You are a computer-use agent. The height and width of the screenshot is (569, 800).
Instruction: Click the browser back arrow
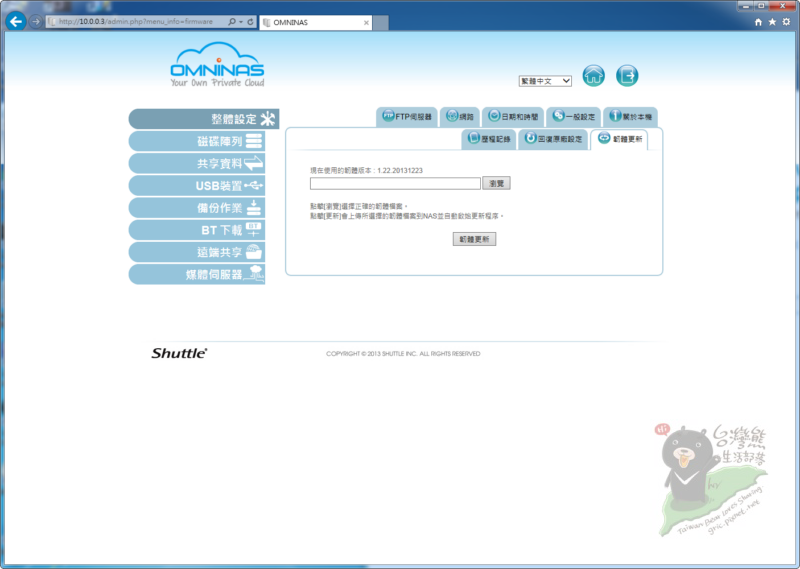tap(16, 21)
